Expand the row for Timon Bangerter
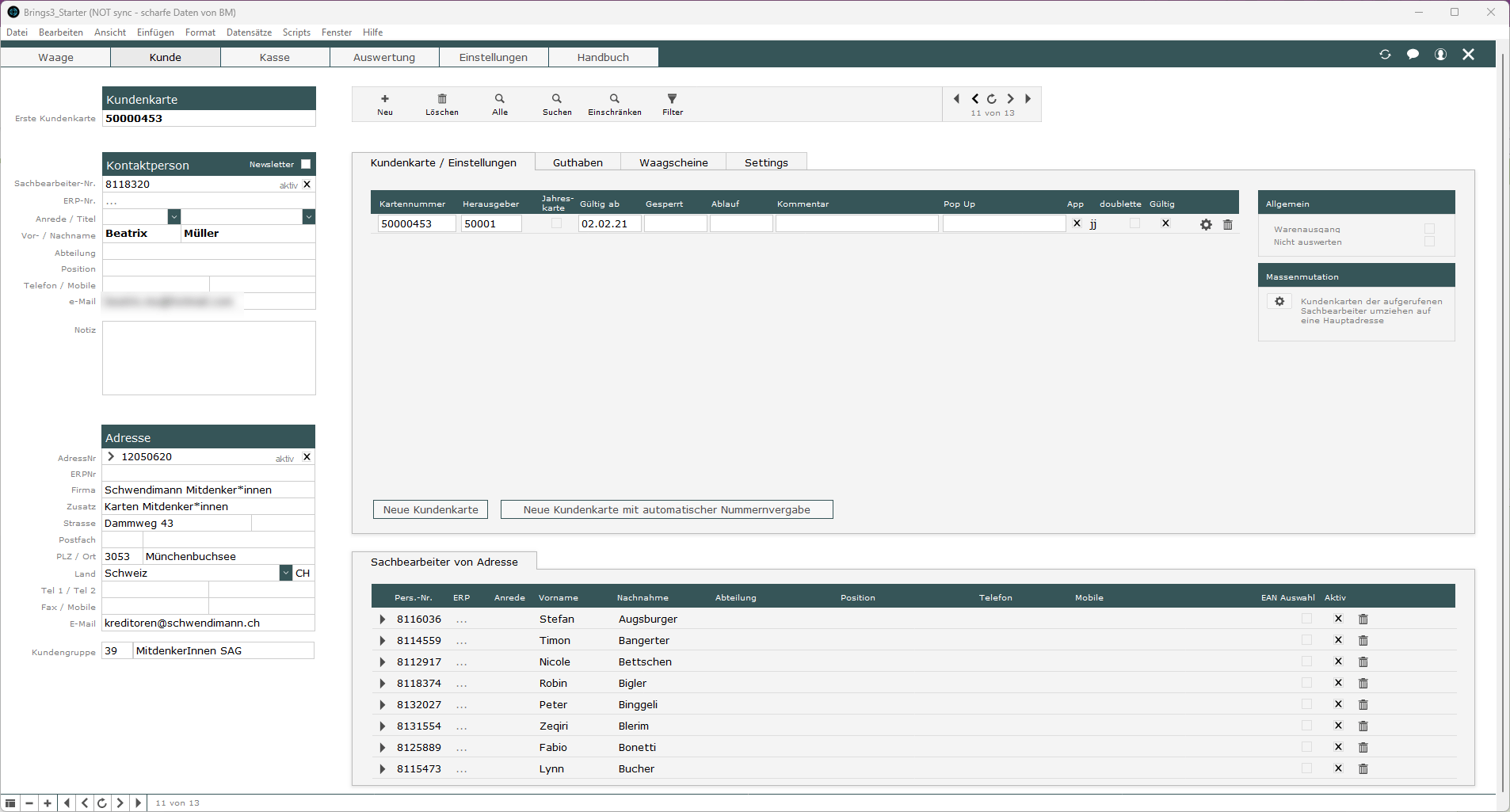The image size is (1510, 812). click(x=383, y=641)
